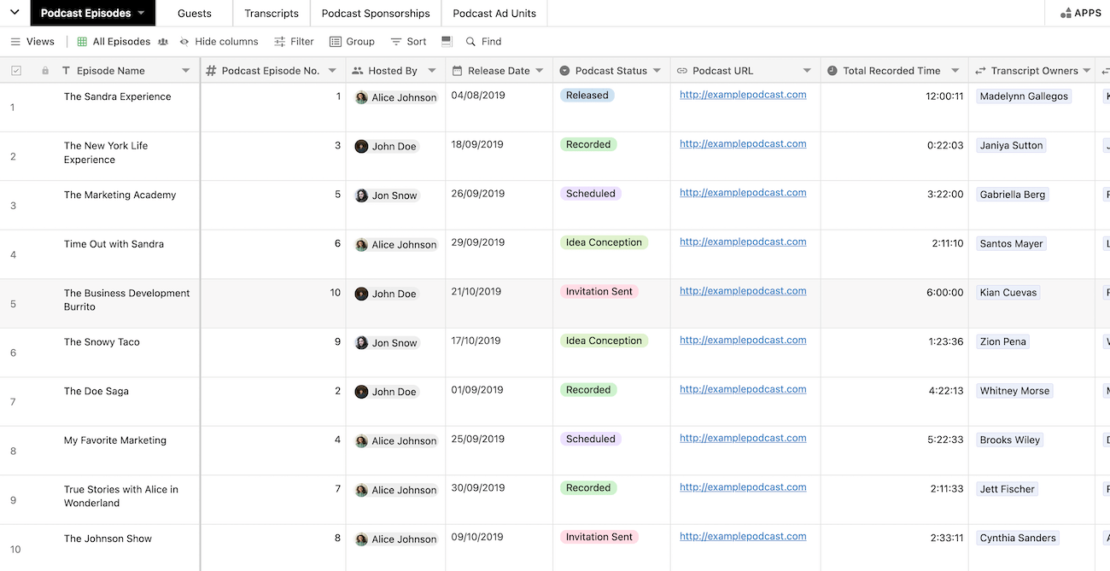Click the Madelynn Gallegos transcript owner chip
The height and width of the screenshot is (571, 1110).
pyautogui.click(x=1023, y=97)
